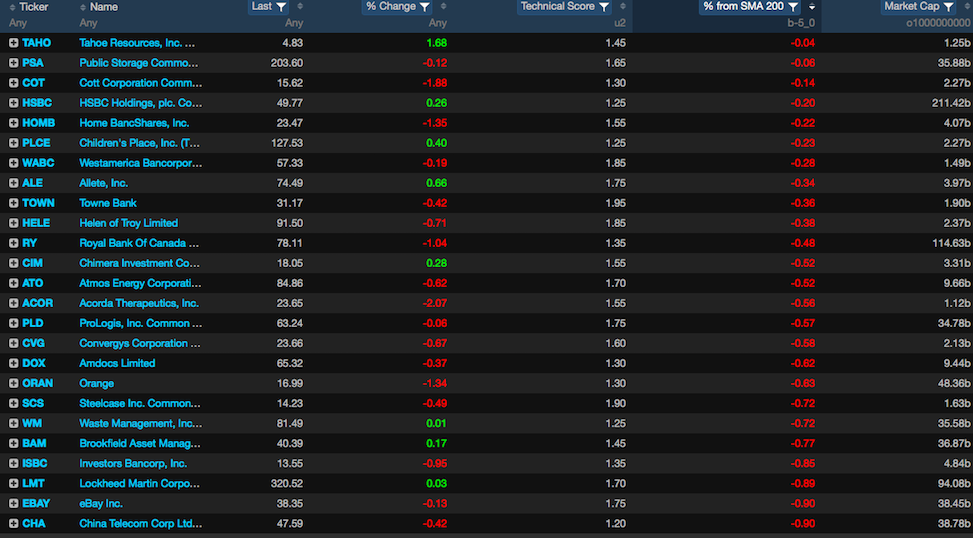Expand the ALE row plus icon
The image size is (973, 538).
tap(13, 183)
